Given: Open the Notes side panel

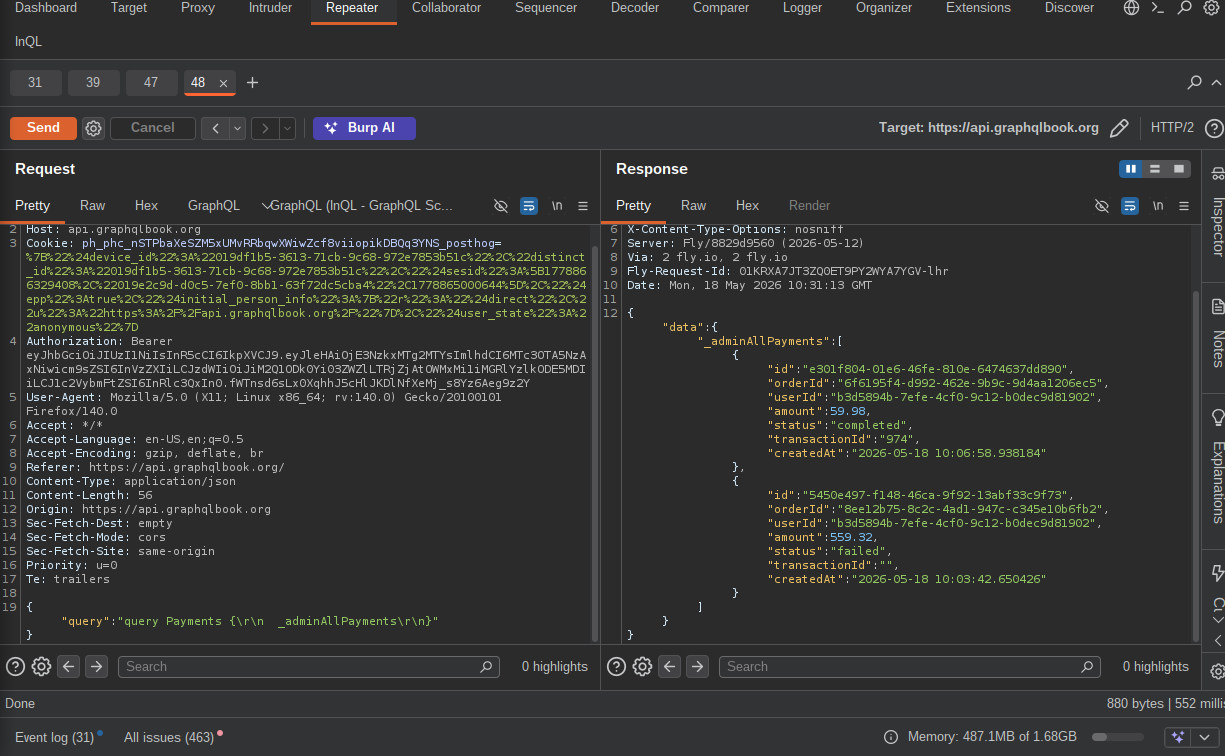Looking at the screenshot, I should click(x=1217, y=334).
